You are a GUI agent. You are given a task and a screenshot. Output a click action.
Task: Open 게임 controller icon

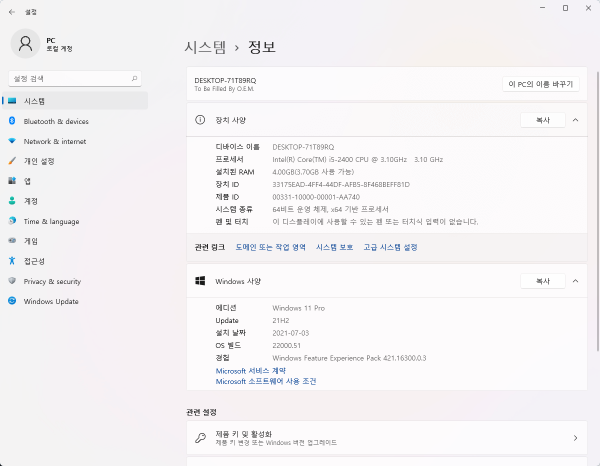click(x=12, y=241)
